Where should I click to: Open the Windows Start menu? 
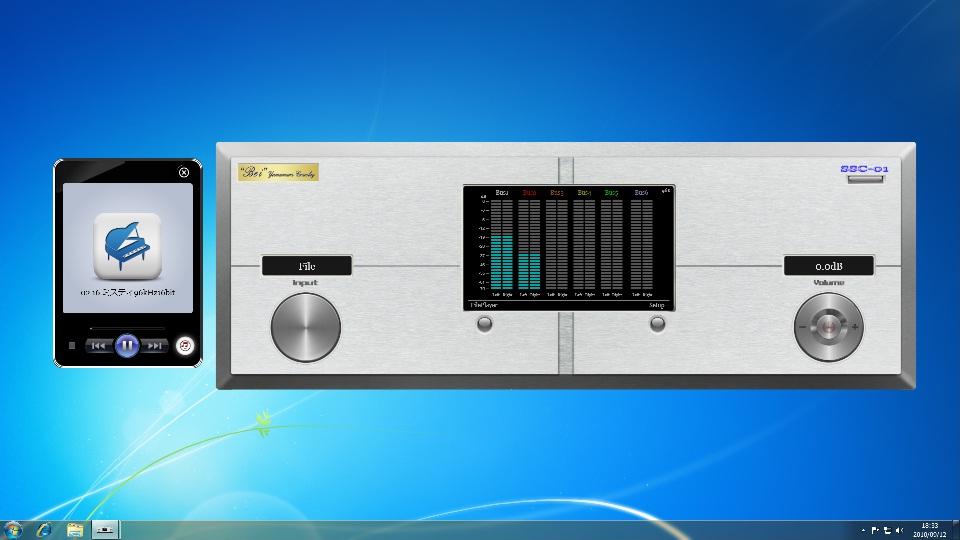coord(14,529)
